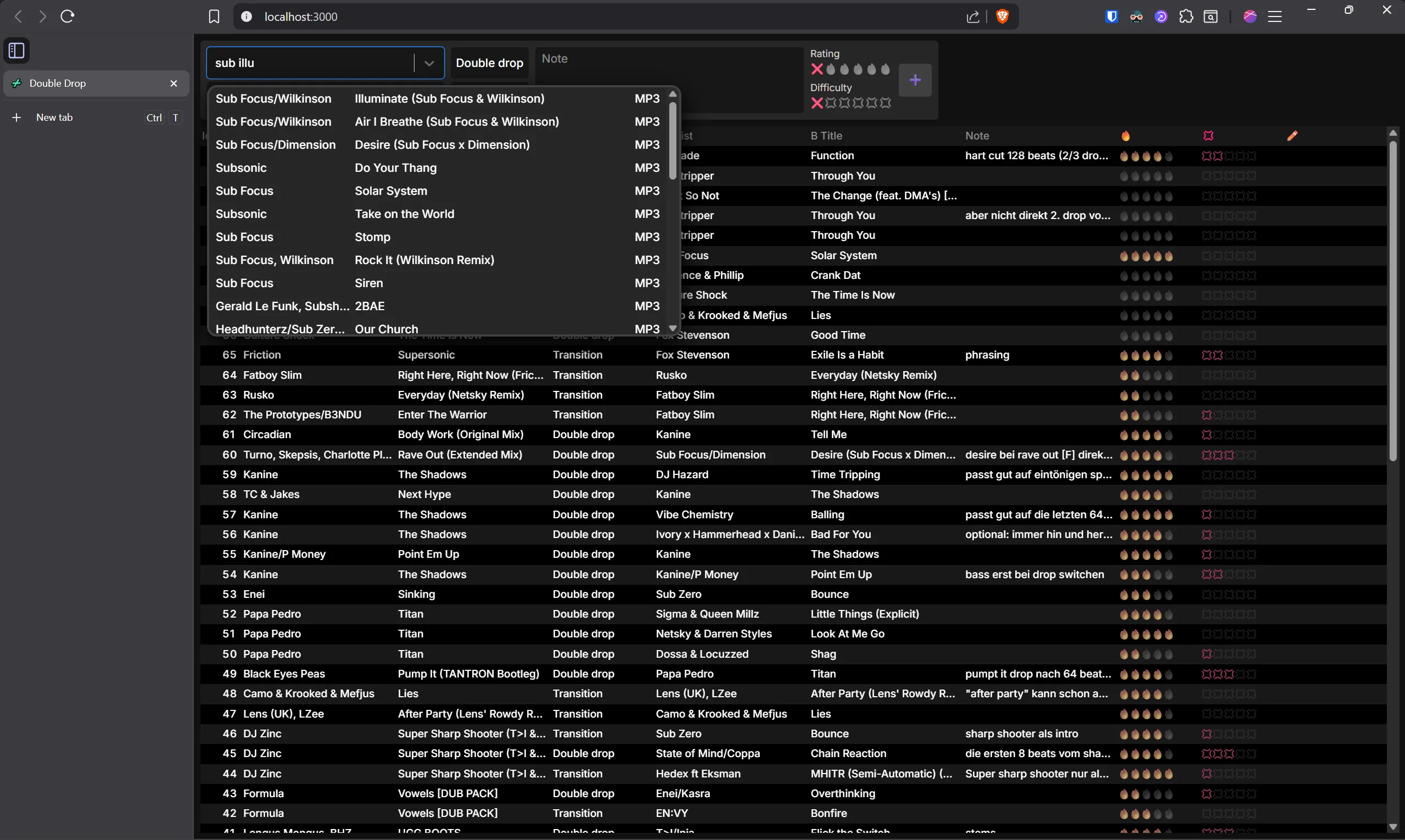Screen dimensions: 1405x840
Task: Set new entry Rating to two flames
Action: click(844, 69)
